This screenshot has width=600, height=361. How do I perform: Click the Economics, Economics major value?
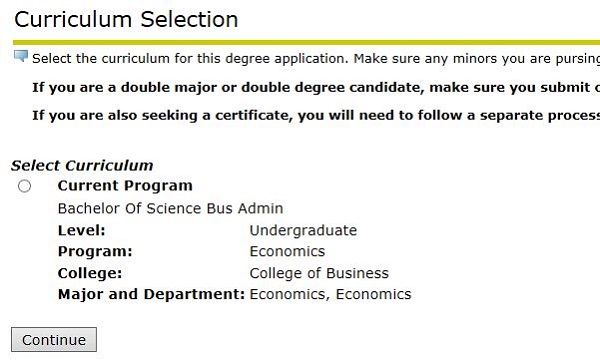pos(330,294)
